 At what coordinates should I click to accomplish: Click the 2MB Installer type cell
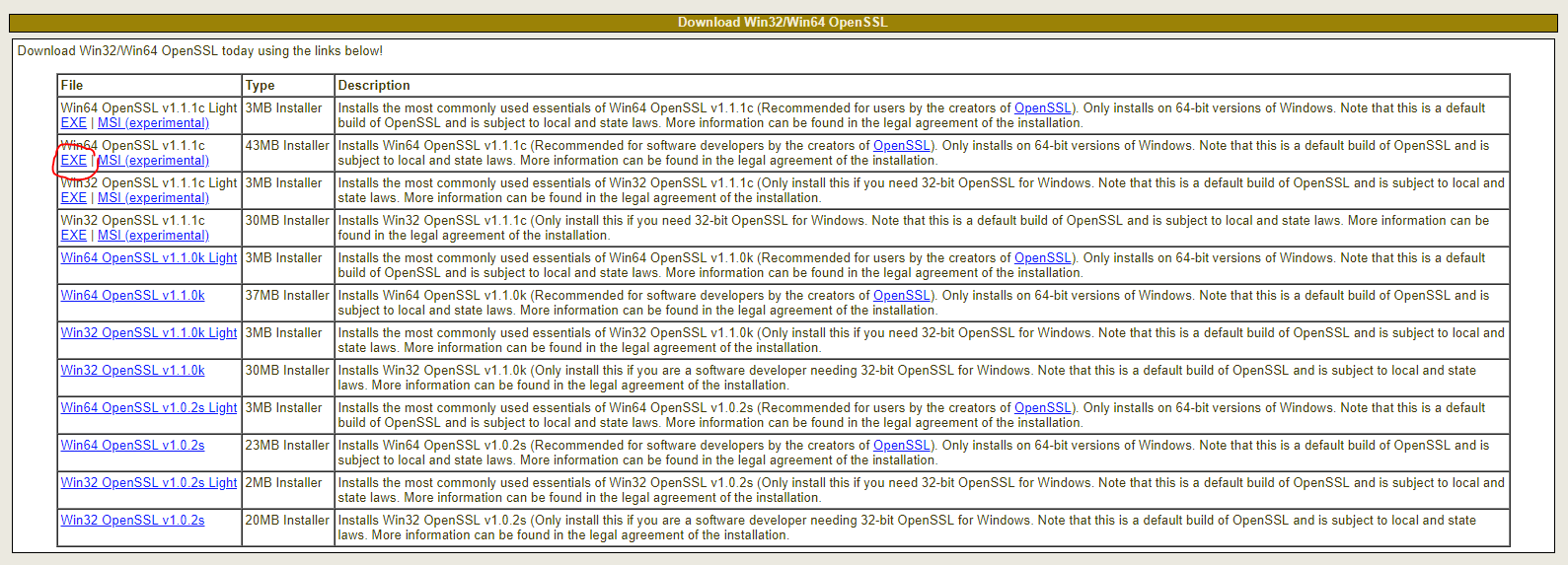288,490
